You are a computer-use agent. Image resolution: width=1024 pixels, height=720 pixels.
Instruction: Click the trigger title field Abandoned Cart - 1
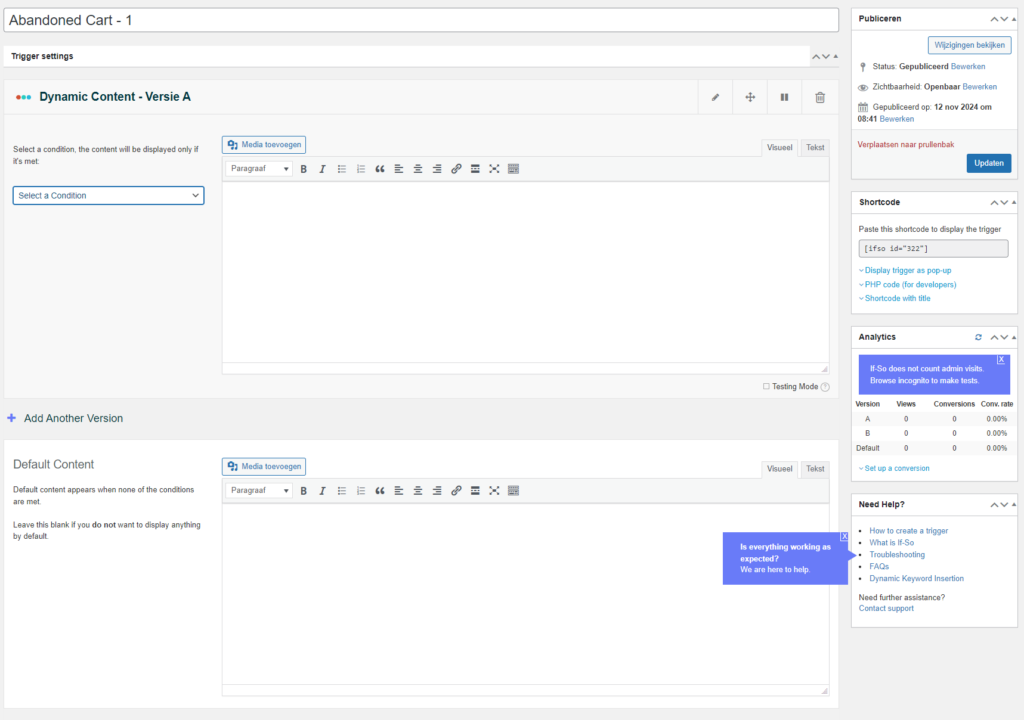421,20
